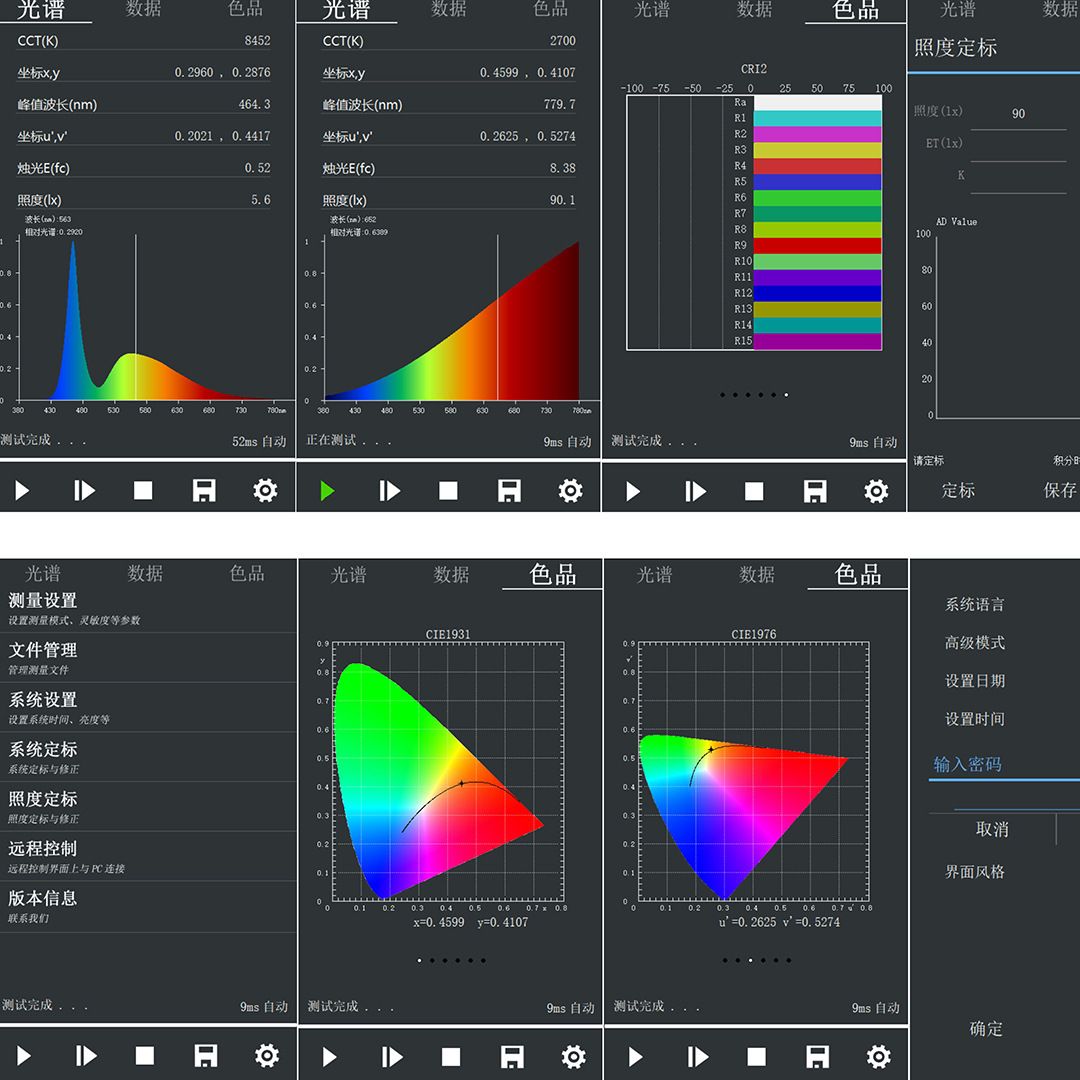The image size is (1080, 1080).
Task: Click the save floppy icon in the CRI2 panel
Action: point(815,491)
